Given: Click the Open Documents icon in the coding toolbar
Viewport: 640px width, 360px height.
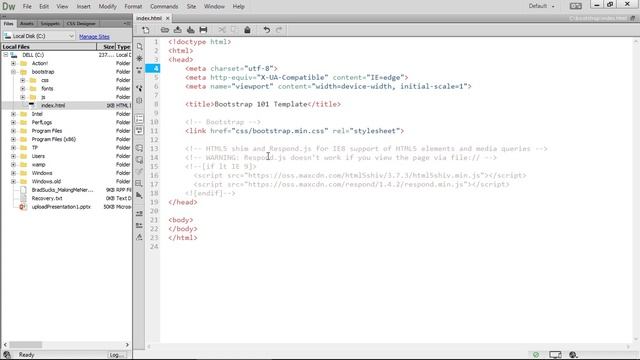Looking at the screenshot, I should click(x=140, y=46).
